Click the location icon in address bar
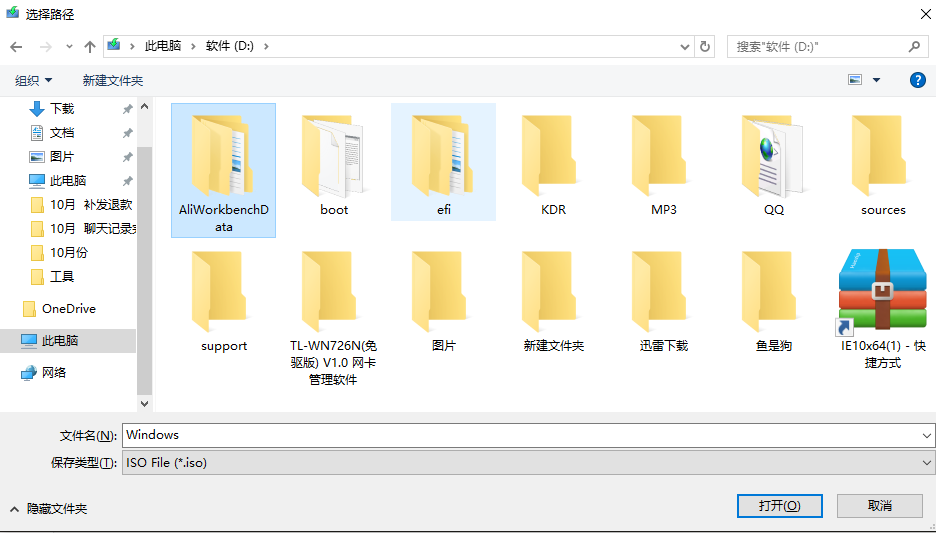The image size is (936, 533). [x=113, y=45]
